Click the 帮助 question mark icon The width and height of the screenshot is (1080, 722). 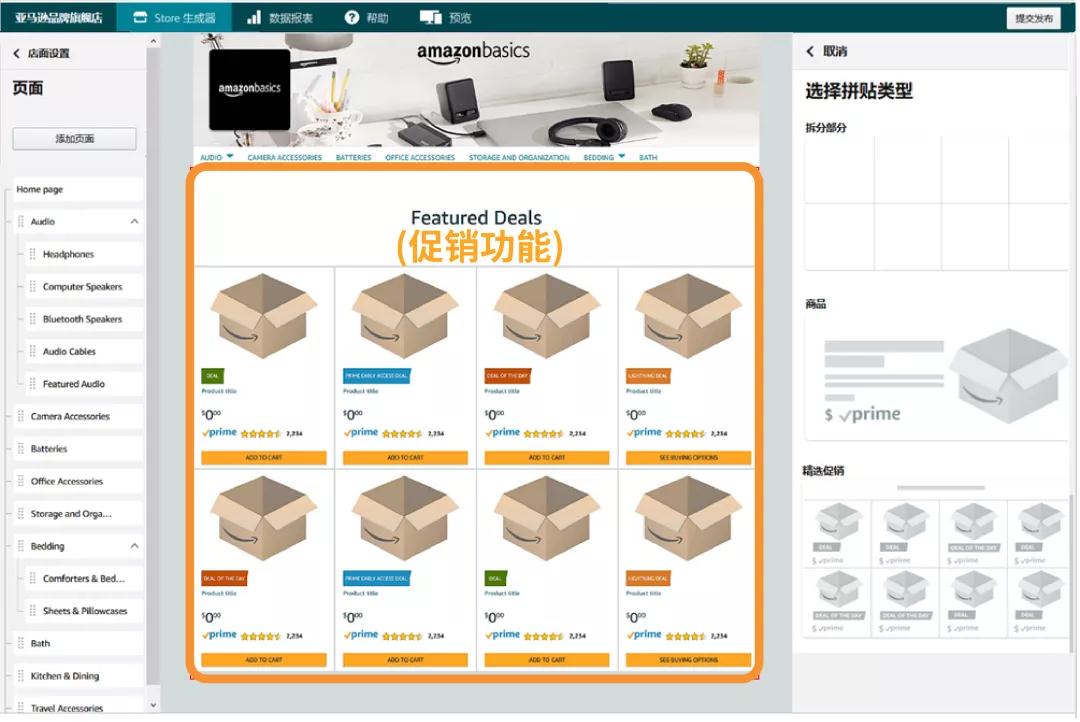click(351, 15)
